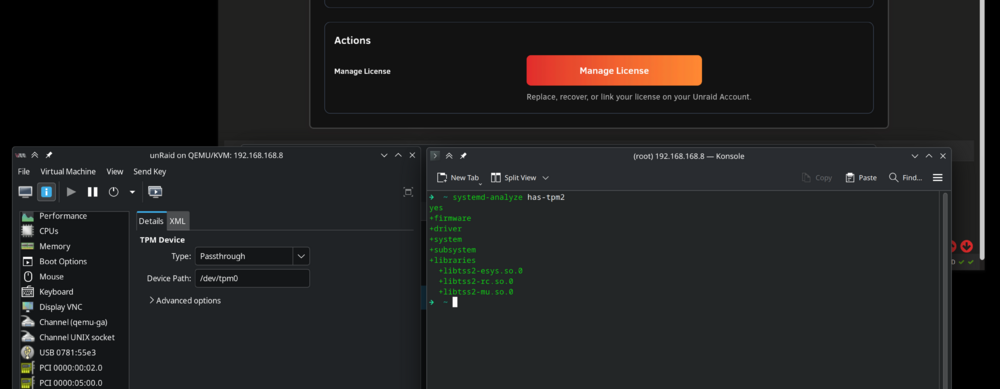Open the TPM Type Passthrough dropdown
Screen dimensions: 1000x389
(252, 256)
